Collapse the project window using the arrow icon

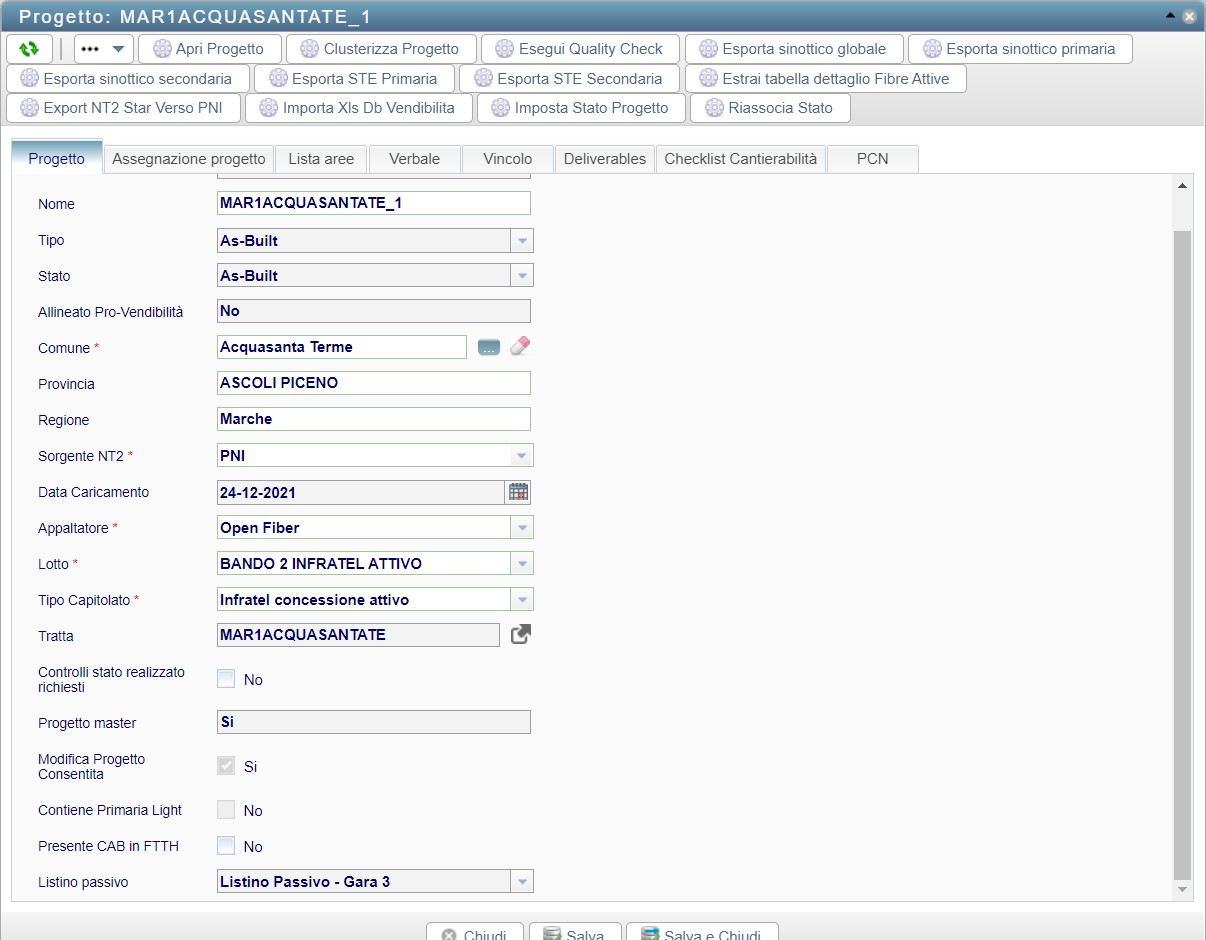[1170, 16]
